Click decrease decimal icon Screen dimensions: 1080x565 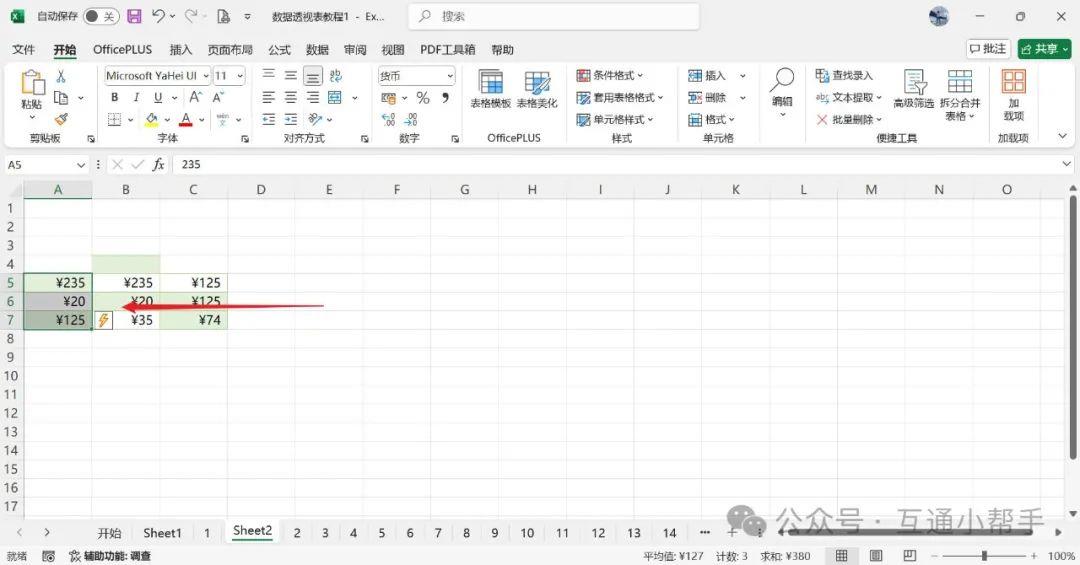click(x=411, y=120)
